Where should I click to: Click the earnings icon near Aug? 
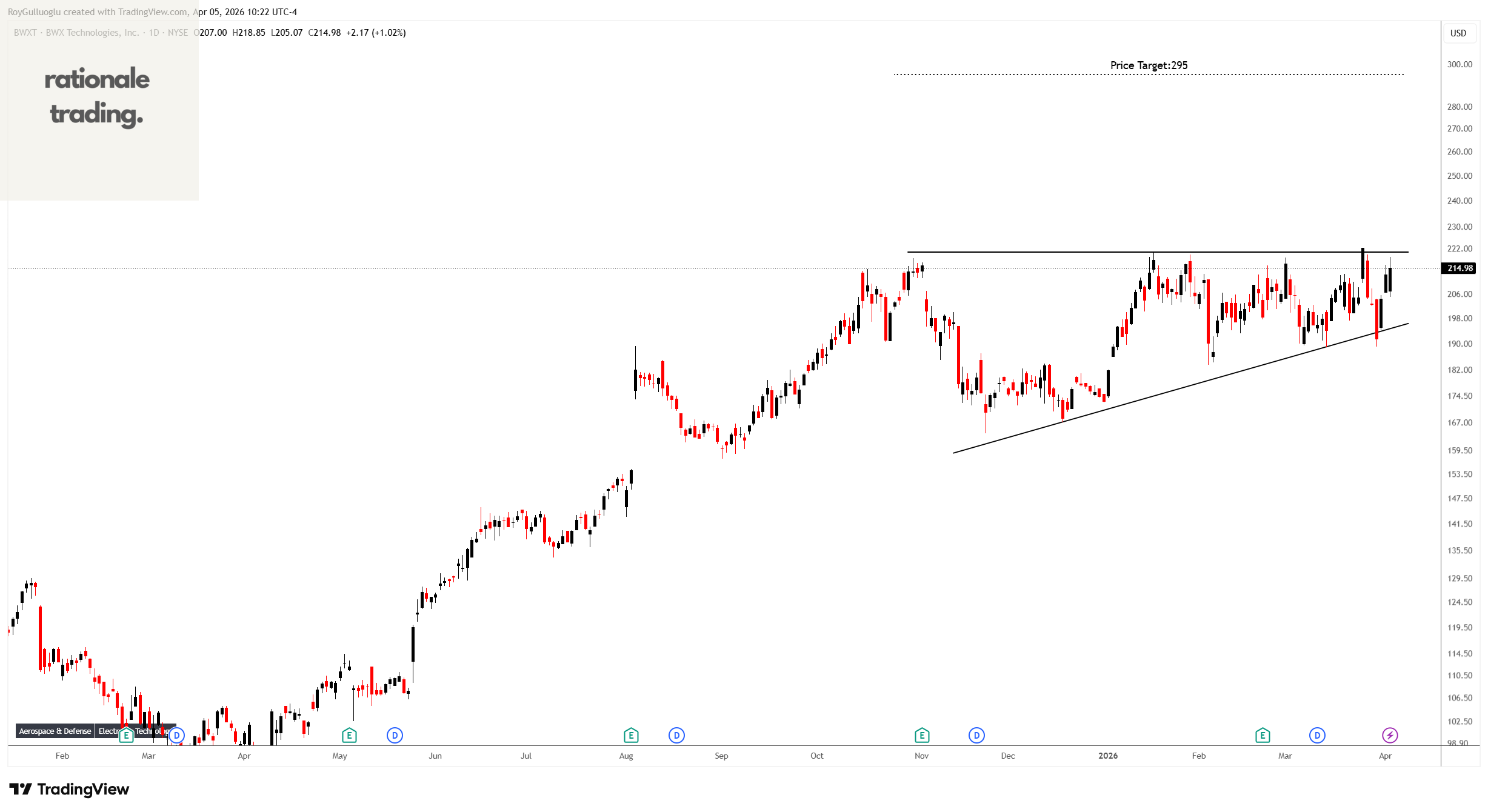point(630,735)
